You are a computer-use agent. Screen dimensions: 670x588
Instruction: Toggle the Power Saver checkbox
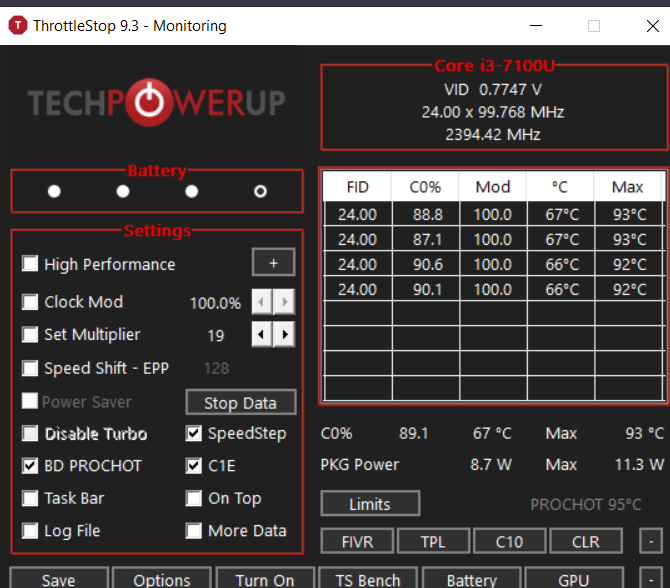(30, 401)
